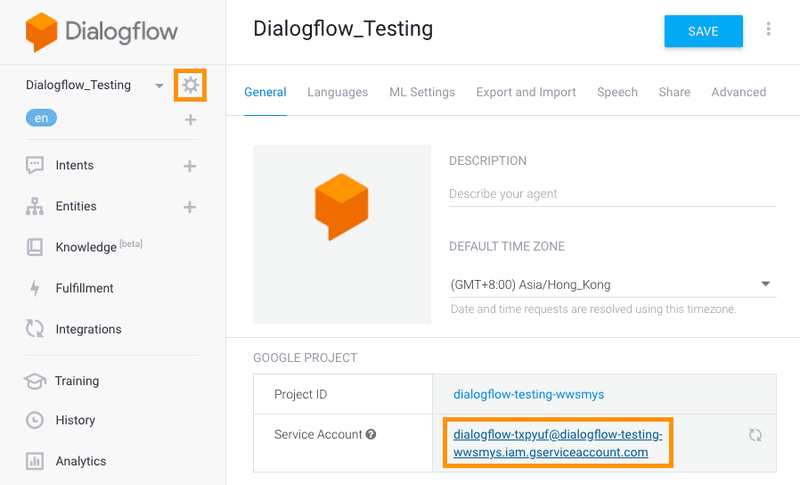The width and height of the screenshot is (800, 485).
Task: Create a new intent with plus icon
Action: (190, 166)
